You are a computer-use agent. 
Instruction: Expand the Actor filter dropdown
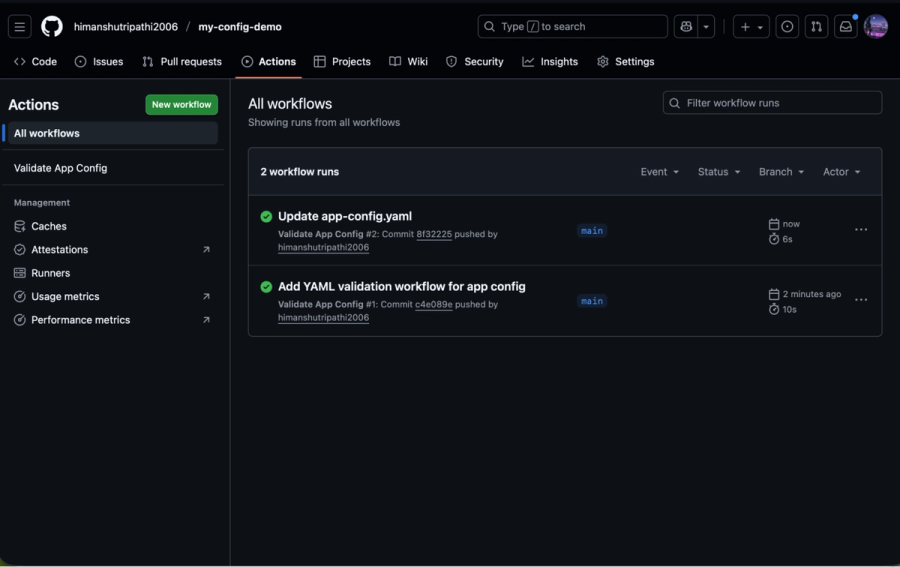[x=841, y=172]
